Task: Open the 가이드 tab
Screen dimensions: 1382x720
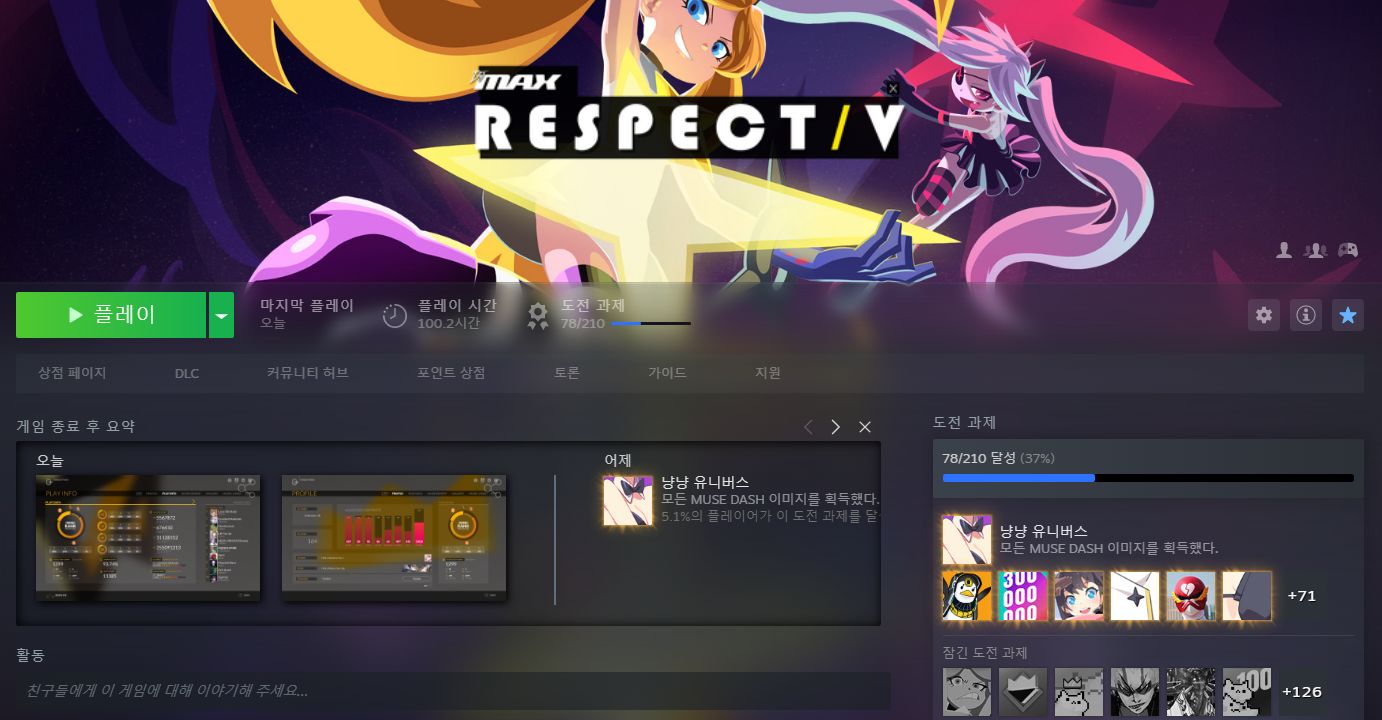Action: click(667, 373)
